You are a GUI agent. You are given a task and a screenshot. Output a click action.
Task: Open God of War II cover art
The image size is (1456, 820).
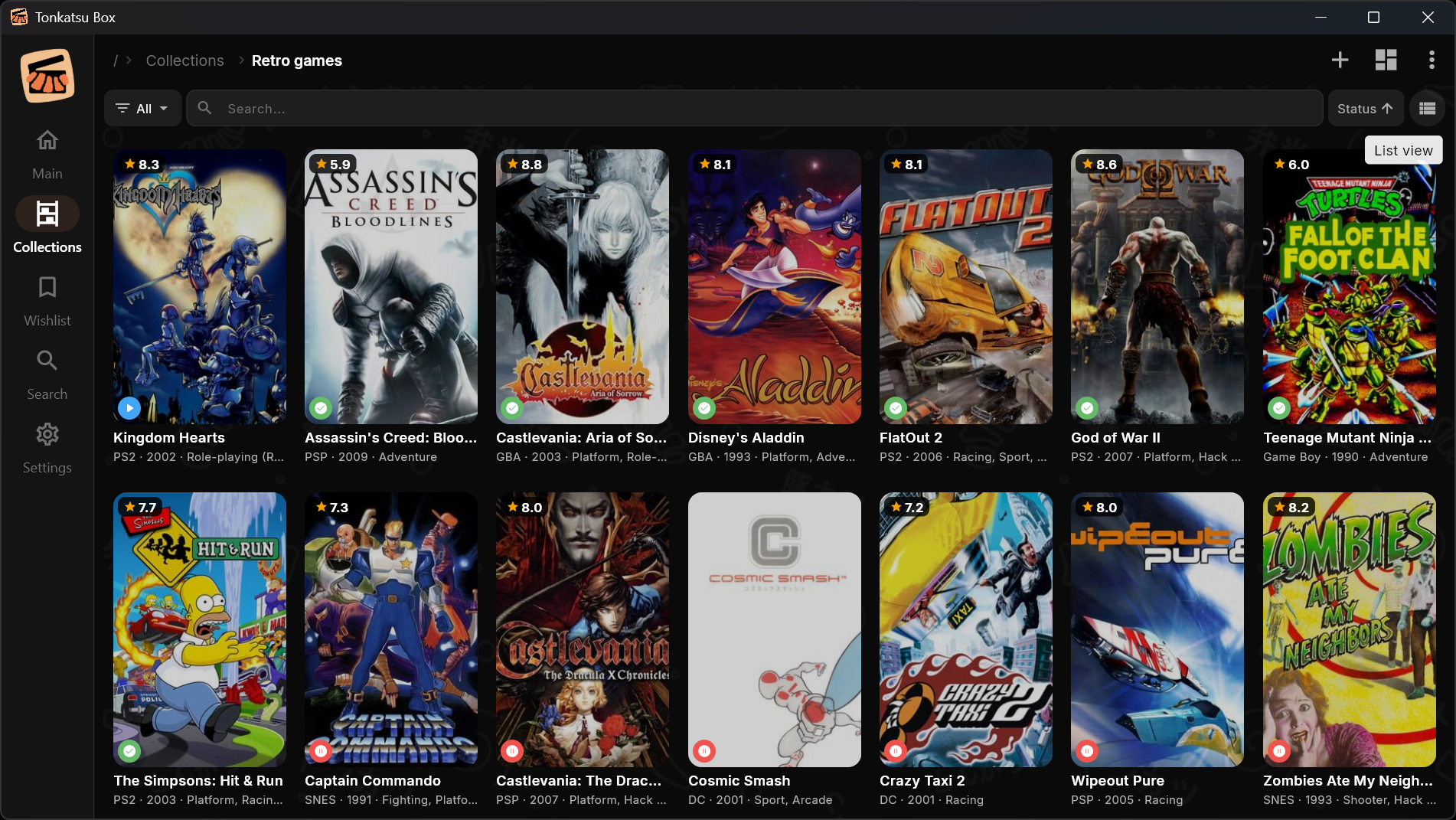[x=1157, y=286]
